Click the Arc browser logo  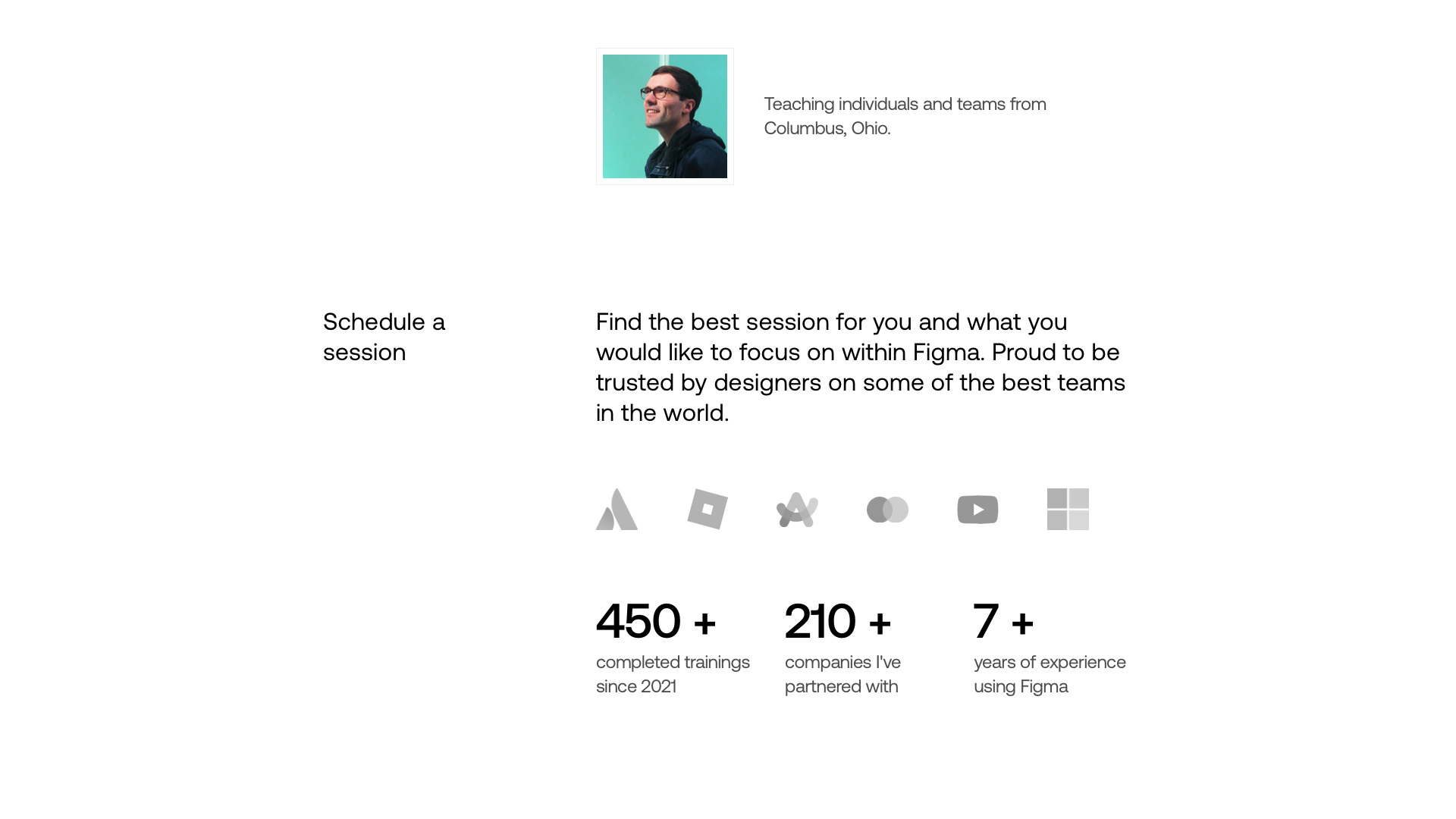tap(797, 510)
